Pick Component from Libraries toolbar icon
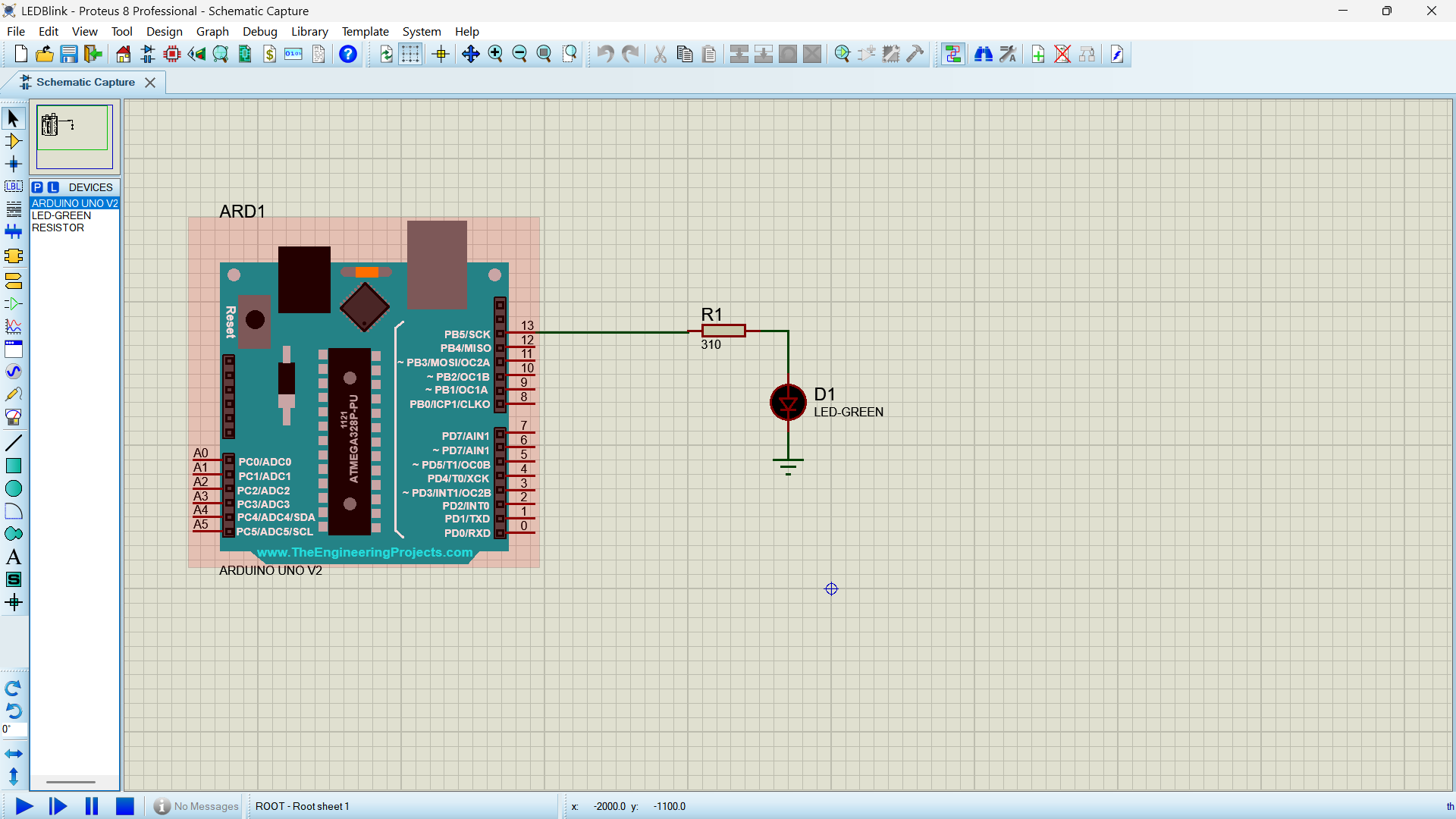This screenshot has height=819, width=1456. pos(843,54)
